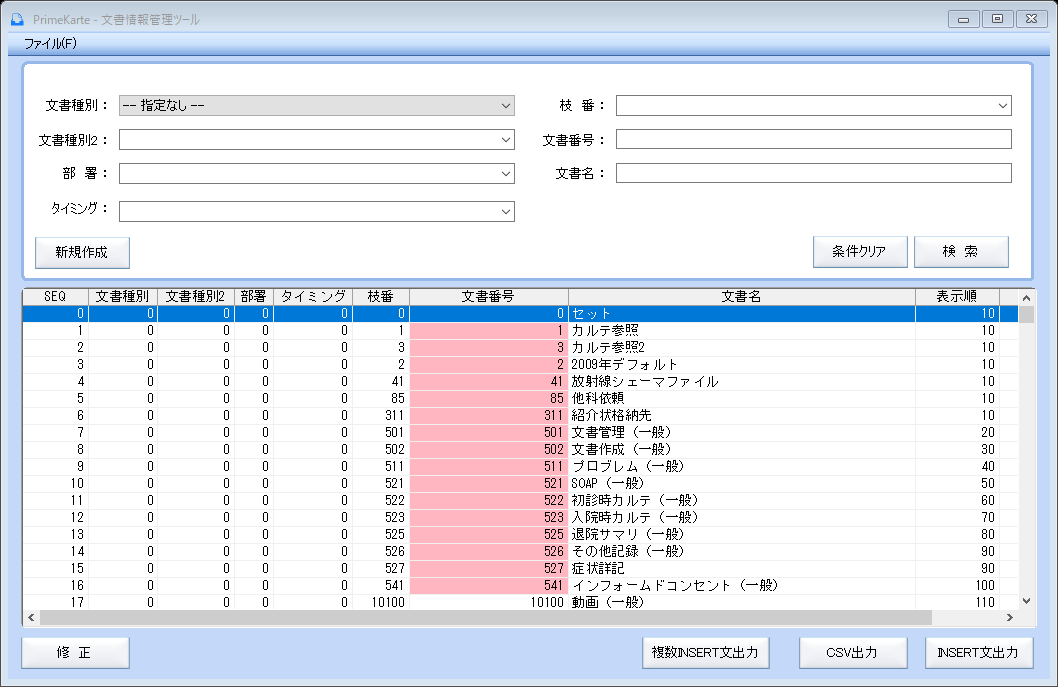
Task: Open the 文書種別2 combo box
Action: pyautogui.click(x=316, y=140)
